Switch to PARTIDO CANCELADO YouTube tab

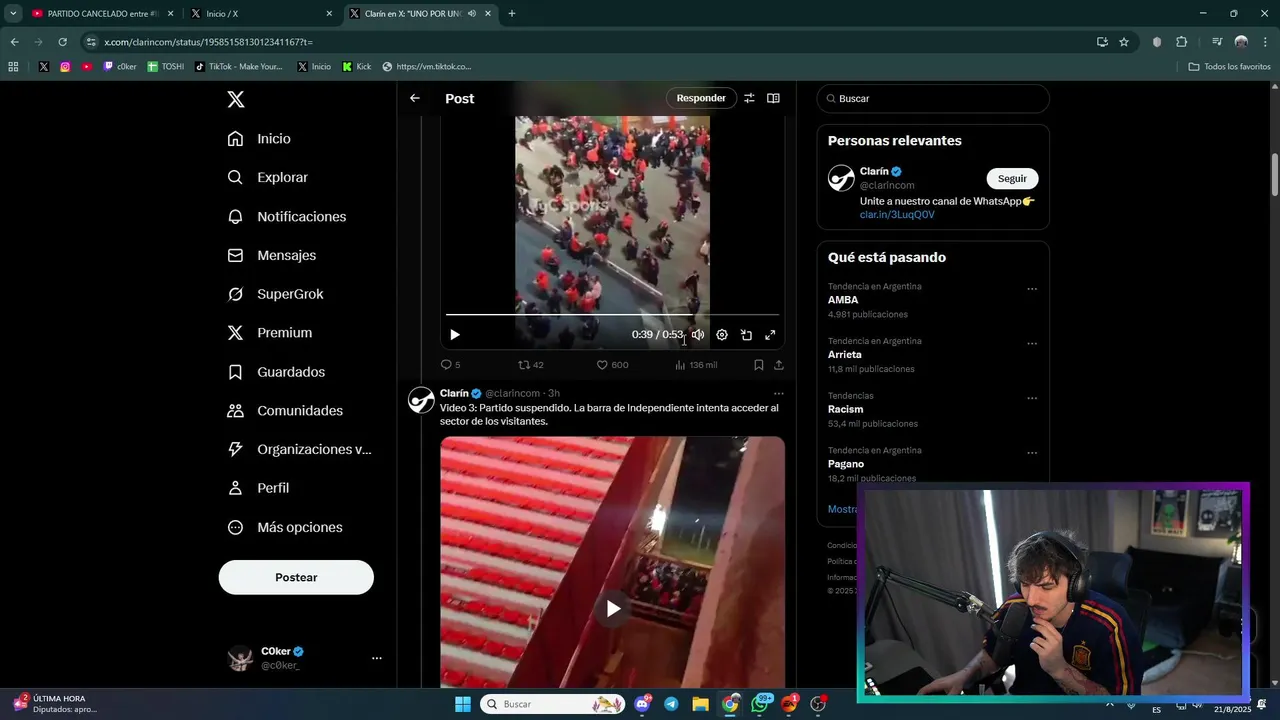[103, 14]
